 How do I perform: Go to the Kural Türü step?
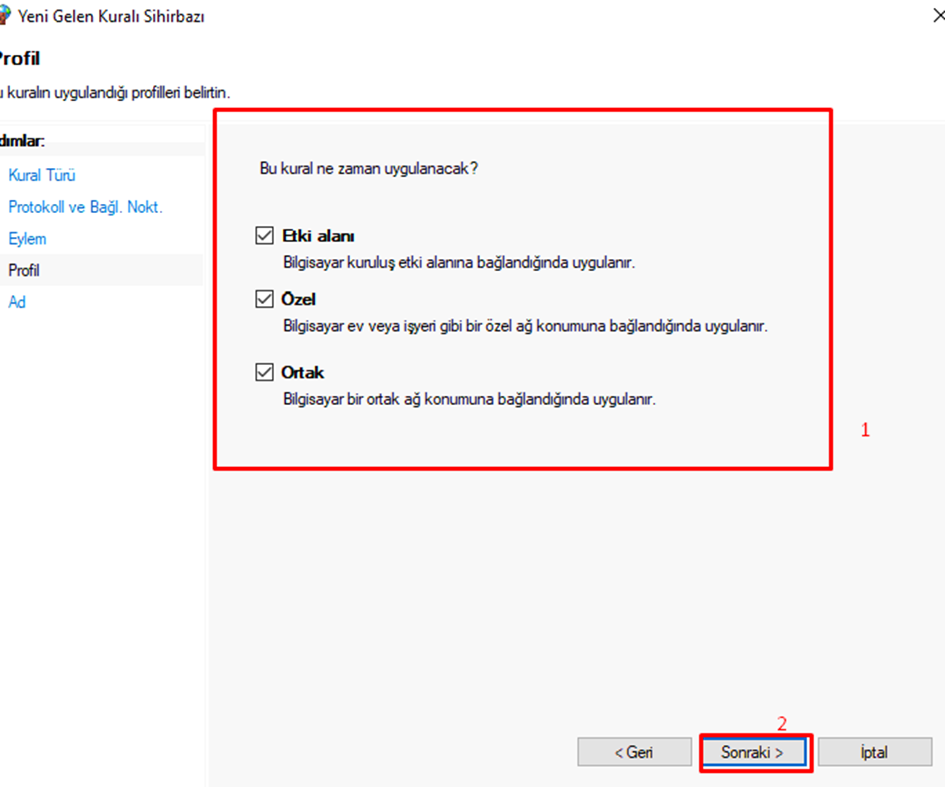coord(42,175)
